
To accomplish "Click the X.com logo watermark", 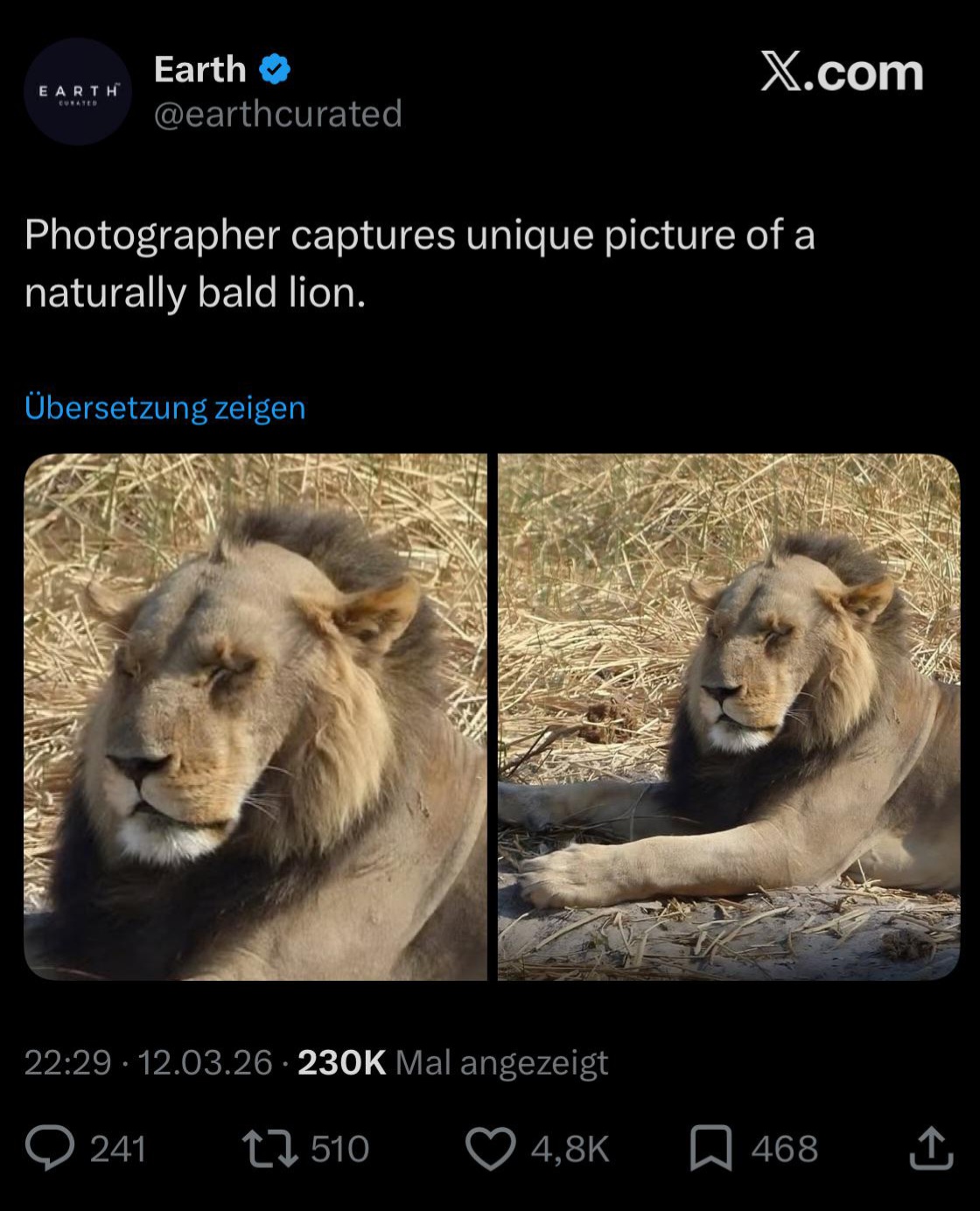I will click(x=842, y=72).
